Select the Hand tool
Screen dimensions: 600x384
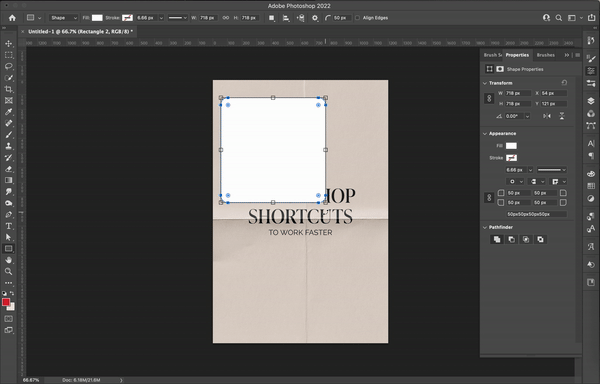coord(8,260)
